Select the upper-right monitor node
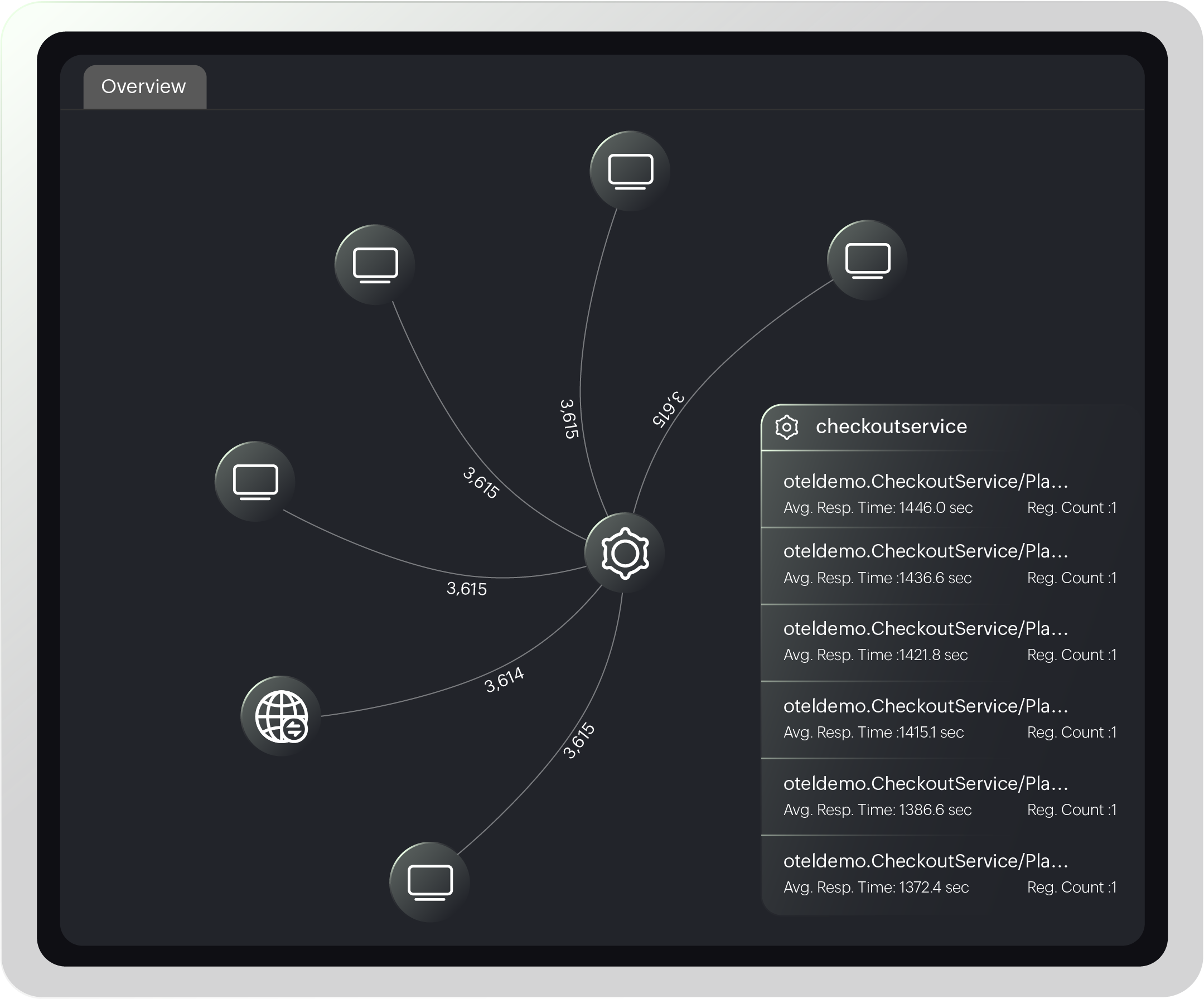Viewport: 1204px width, 999px height. click(x=867, y=260)
